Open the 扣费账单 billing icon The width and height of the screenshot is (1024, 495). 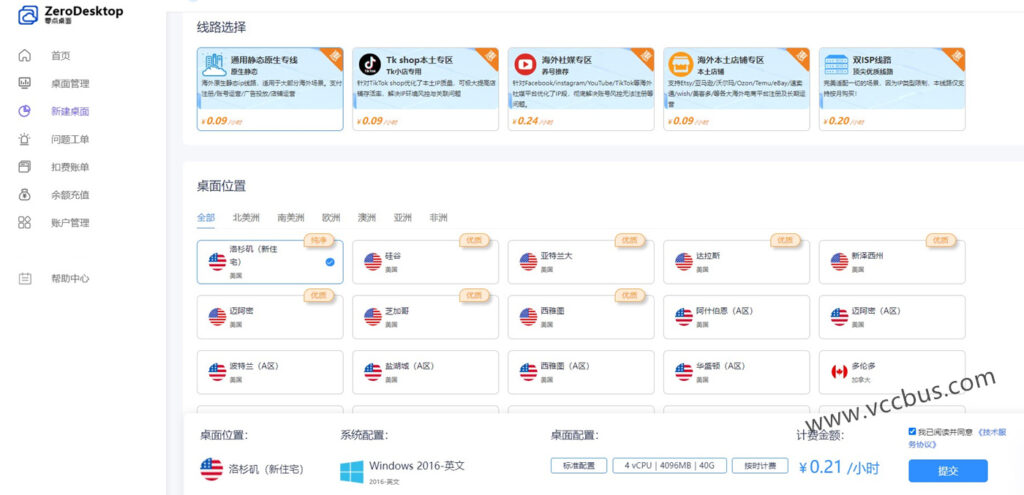tap(25, 167)
